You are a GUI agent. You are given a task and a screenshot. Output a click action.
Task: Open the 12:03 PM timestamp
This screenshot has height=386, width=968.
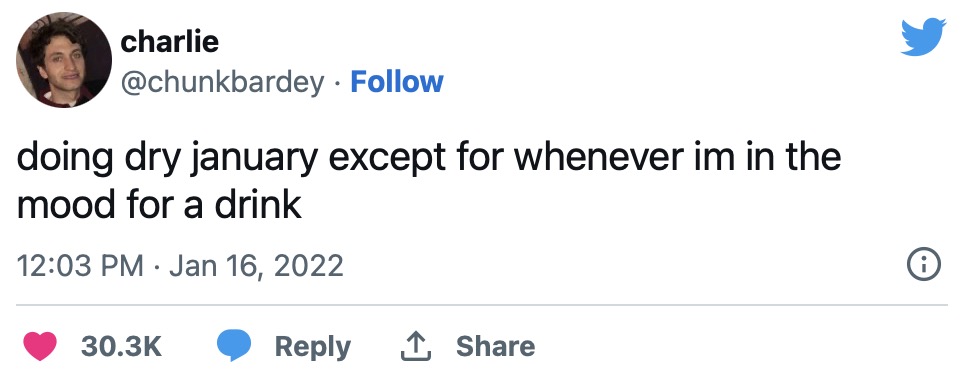pos(80,266)
